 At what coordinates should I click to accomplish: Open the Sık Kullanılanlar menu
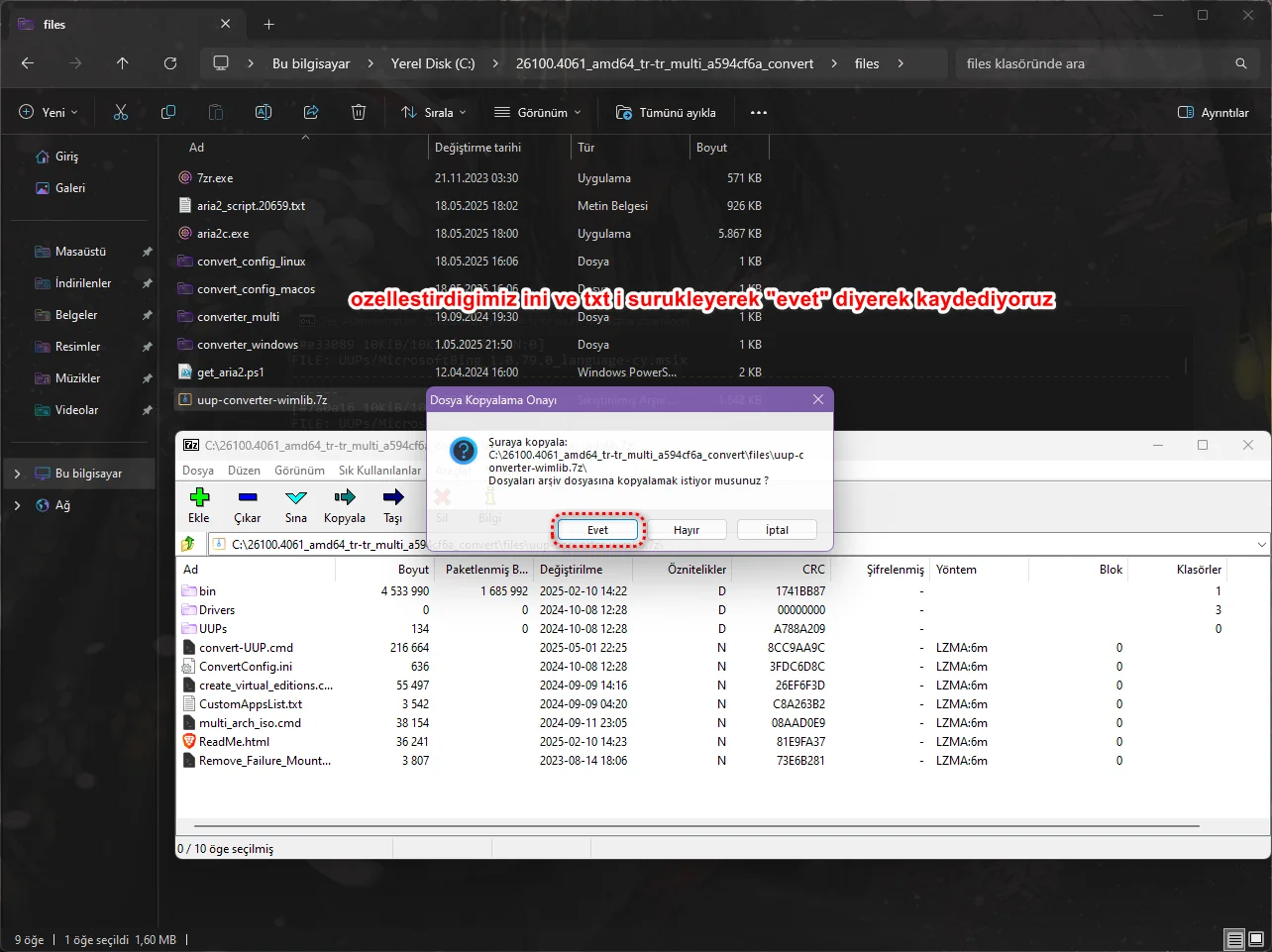click(379, 471)
